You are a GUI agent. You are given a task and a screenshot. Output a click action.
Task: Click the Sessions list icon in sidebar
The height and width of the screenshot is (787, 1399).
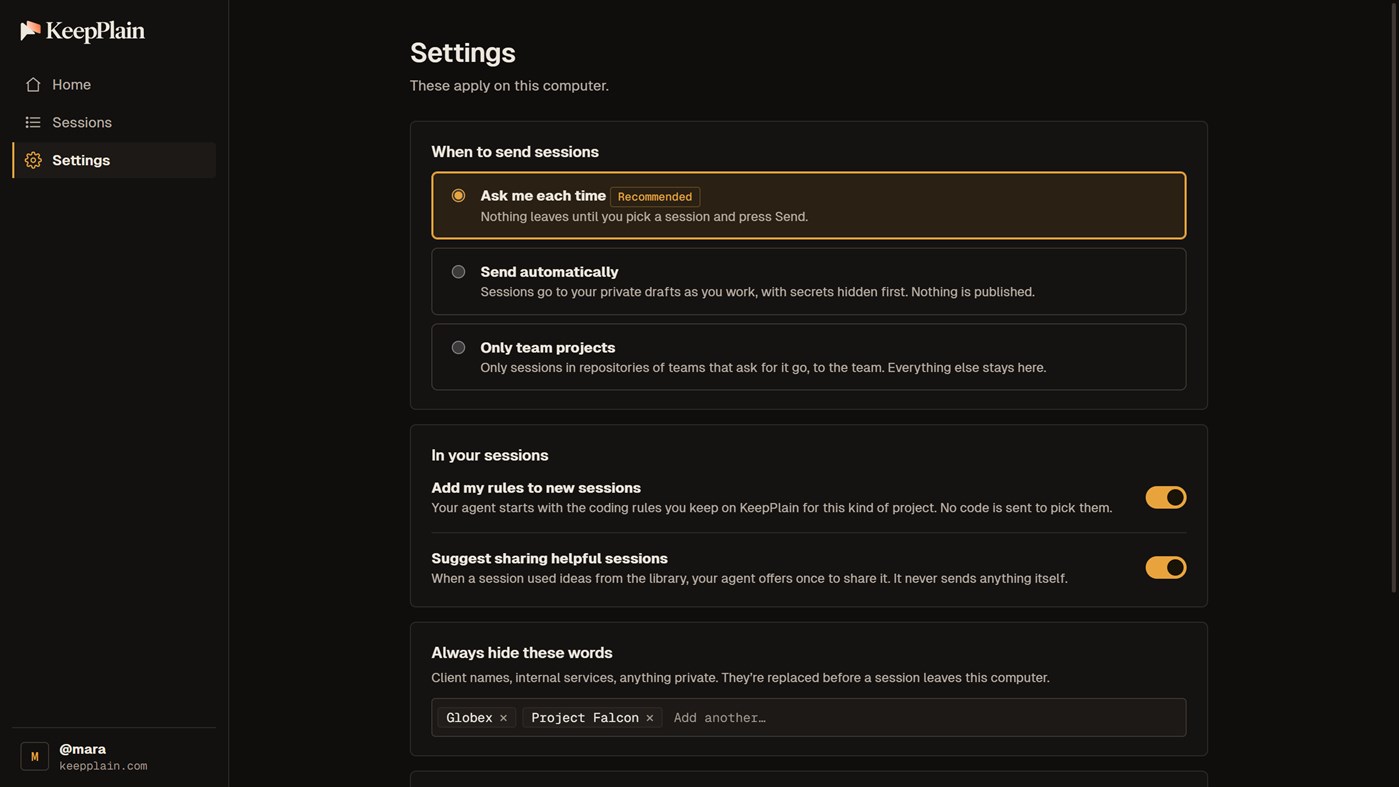pyautogui.click(x=33, y=123)
